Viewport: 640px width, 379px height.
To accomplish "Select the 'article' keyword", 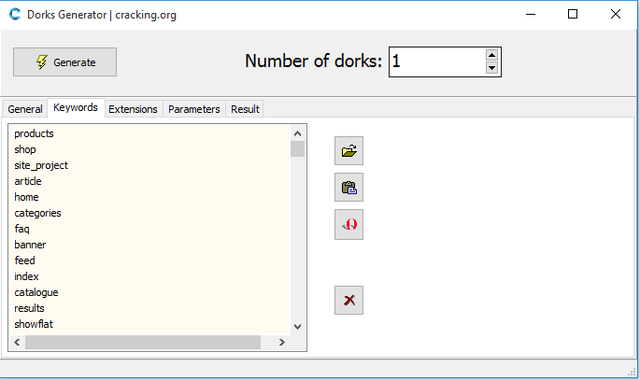I will tap(28, 181).
